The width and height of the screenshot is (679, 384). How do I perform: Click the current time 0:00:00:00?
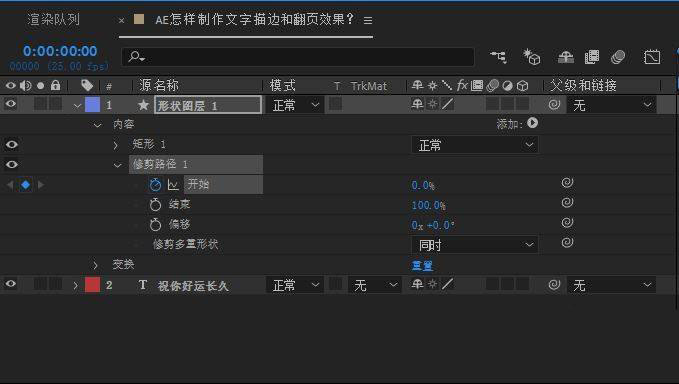coord(60,51)
